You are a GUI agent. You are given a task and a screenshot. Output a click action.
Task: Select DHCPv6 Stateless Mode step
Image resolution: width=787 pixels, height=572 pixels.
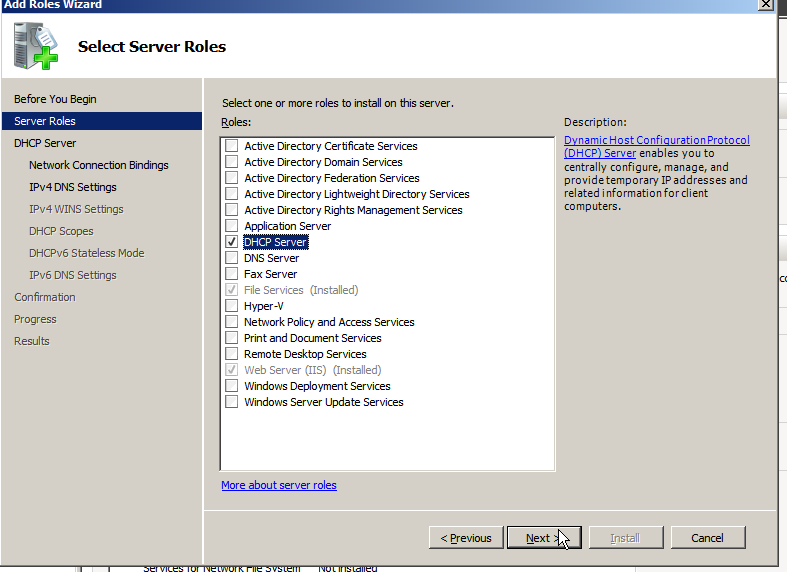click(x=87, y=253)
